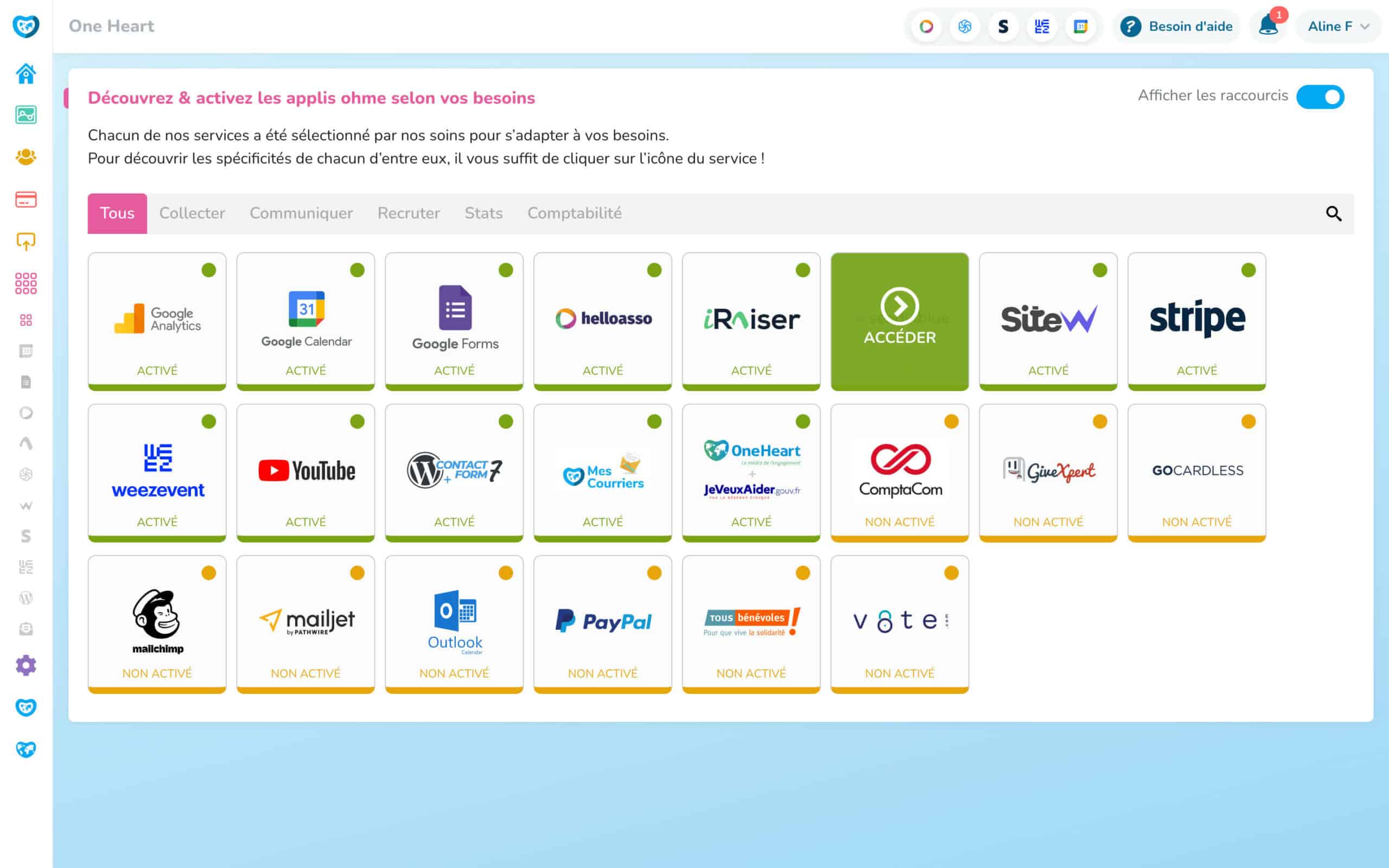1389x868 pixels.
Task: Select the Comptabilité tab
Action: [x=574, y=214]
